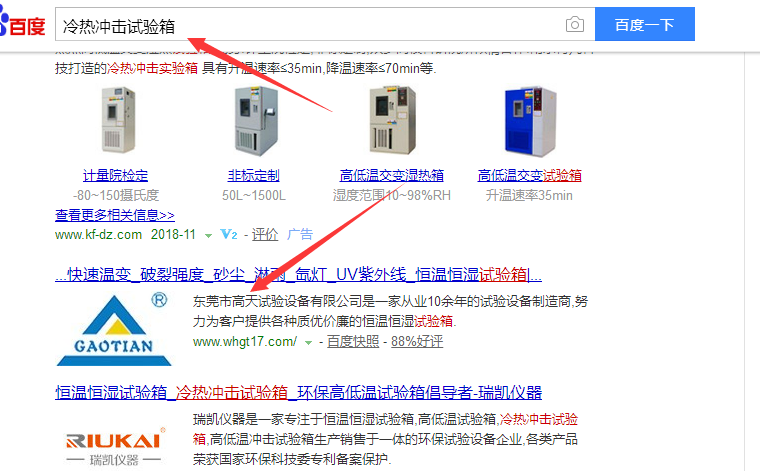Image resolution: width=760 pixels, height=471 pixels.
Task: Click the 88%好评 rating link
Action: (x=417, y=342)
